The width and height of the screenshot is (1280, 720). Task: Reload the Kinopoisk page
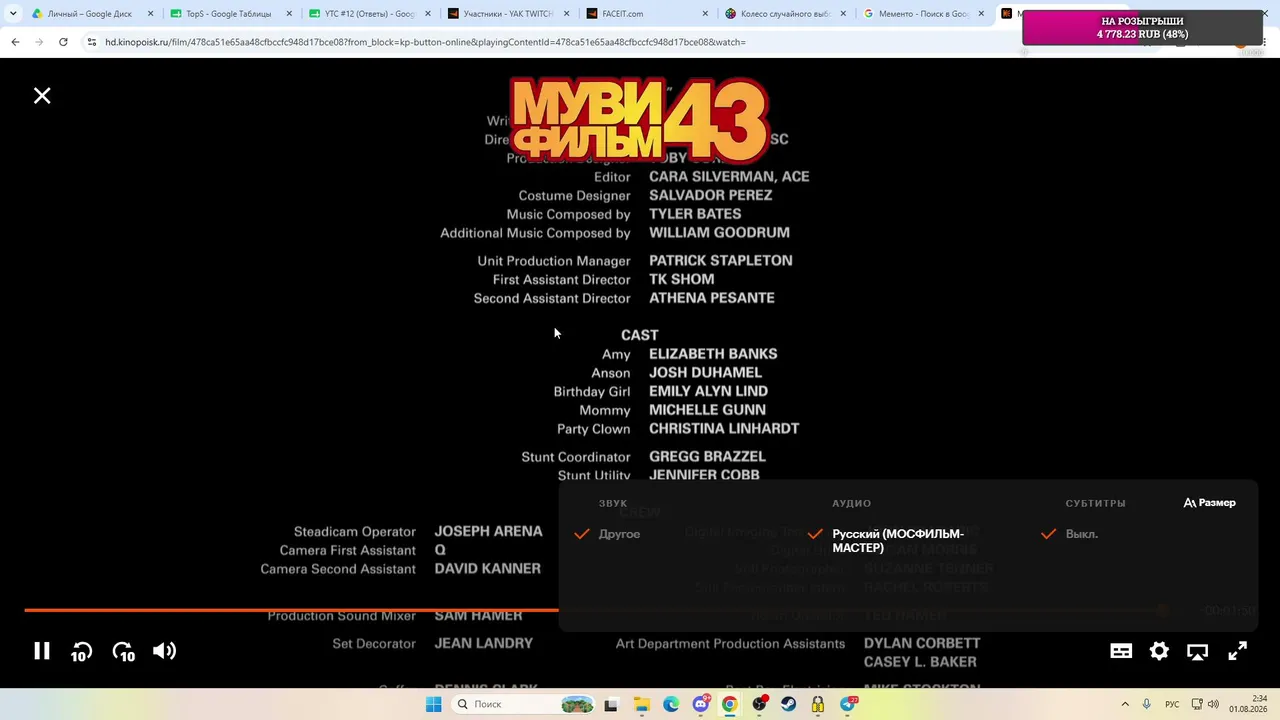(x=63, y=42)
